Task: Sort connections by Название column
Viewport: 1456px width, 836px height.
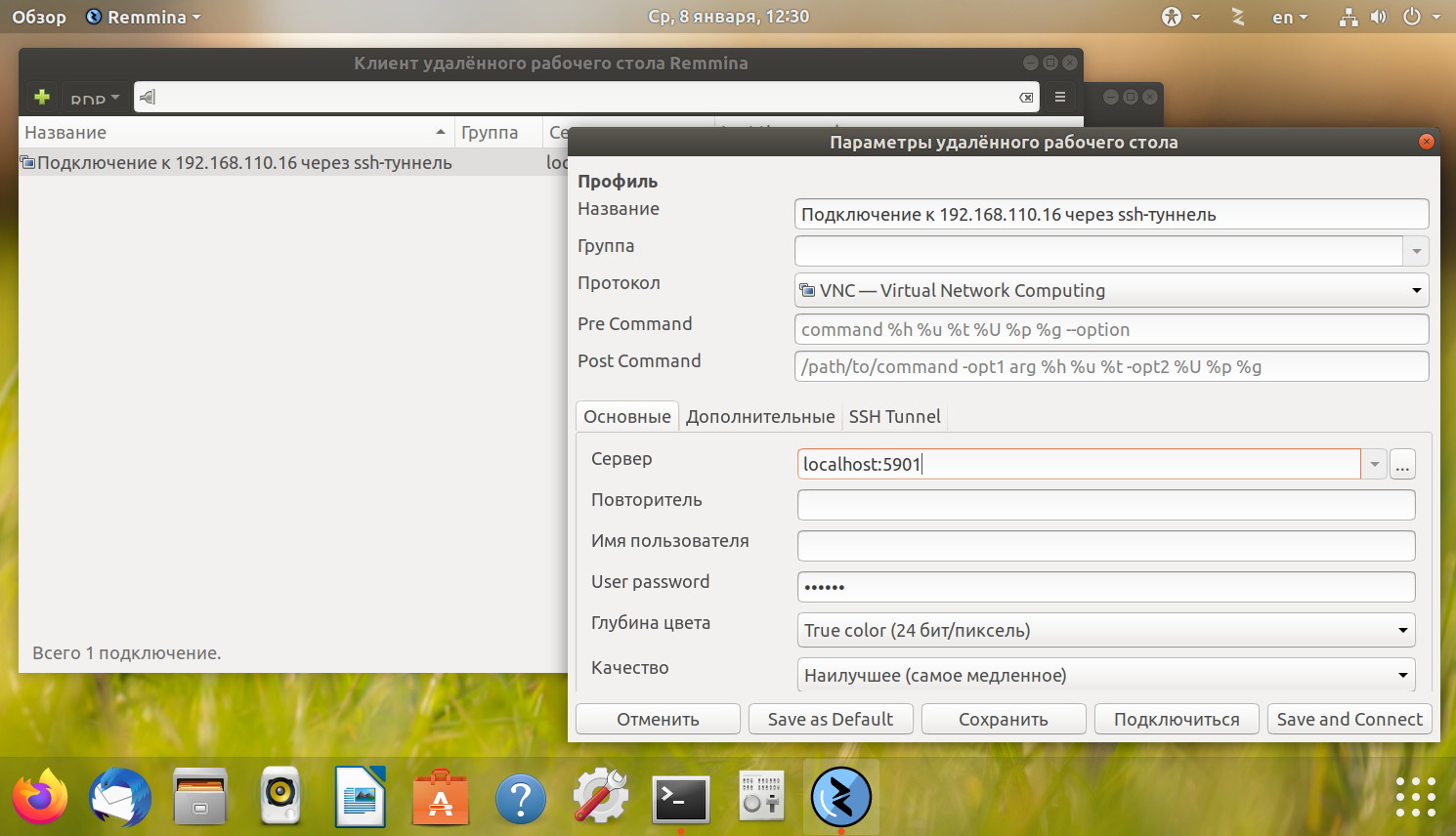Action: point(236,132)
